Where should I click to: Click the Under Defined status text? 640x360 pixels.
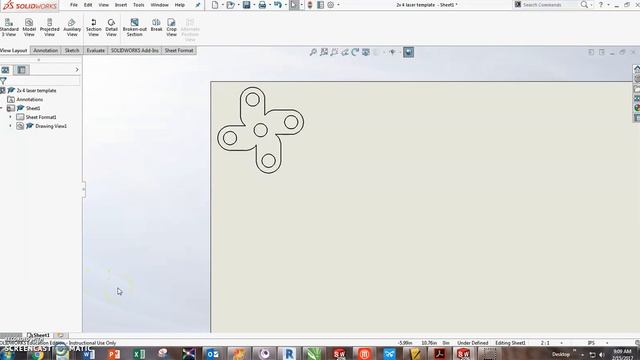[473, 343]
